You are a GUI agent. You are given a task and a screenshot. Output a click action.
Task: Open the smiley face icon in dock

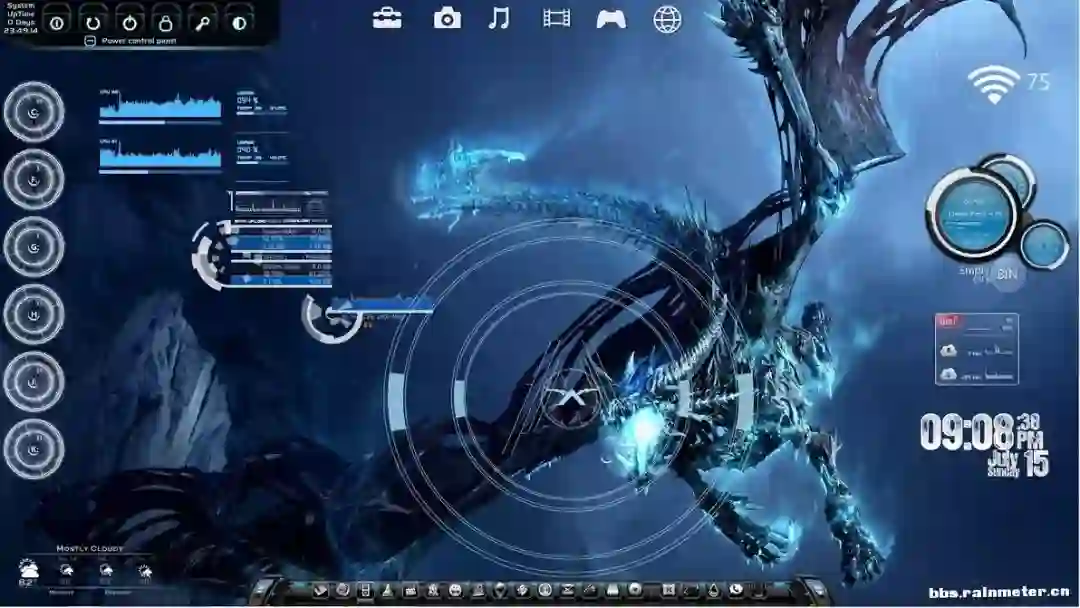[455, 590]
